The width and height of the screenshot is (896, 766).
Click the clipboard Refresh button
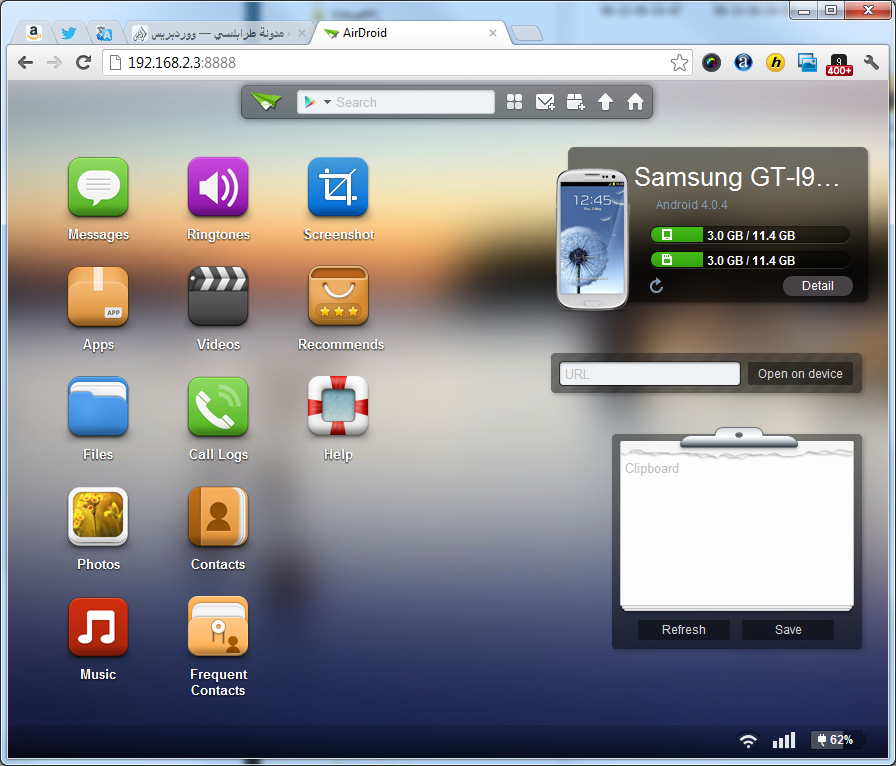pos(683,629)
